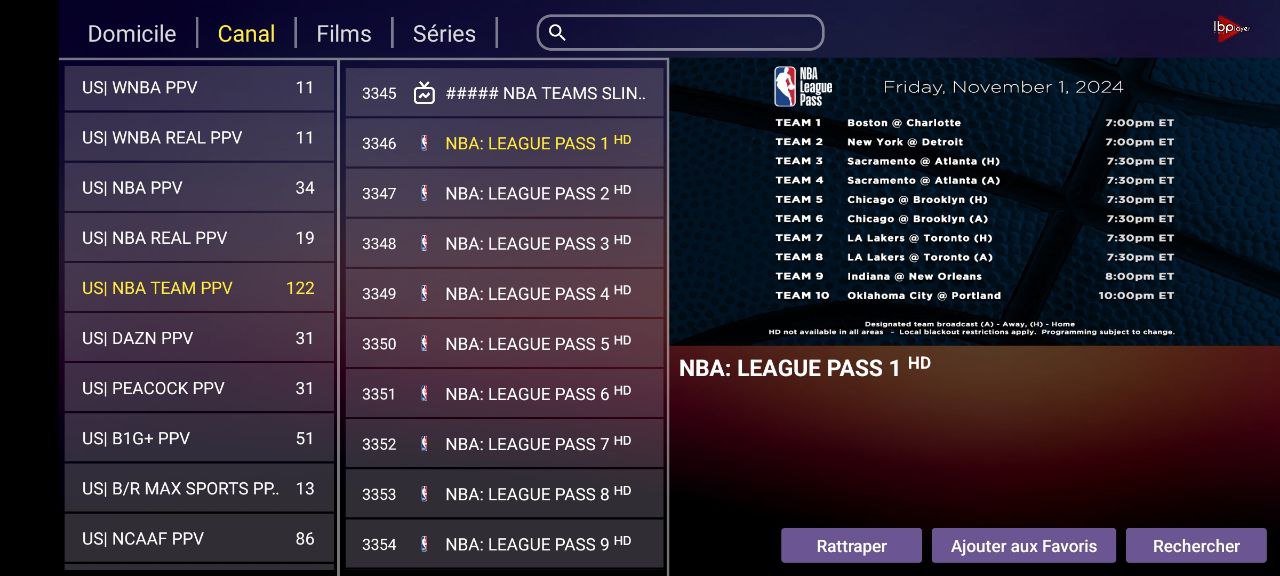
Task: Switch to the Canal tab
Action: pyautogui.click(x=246, y=33)
